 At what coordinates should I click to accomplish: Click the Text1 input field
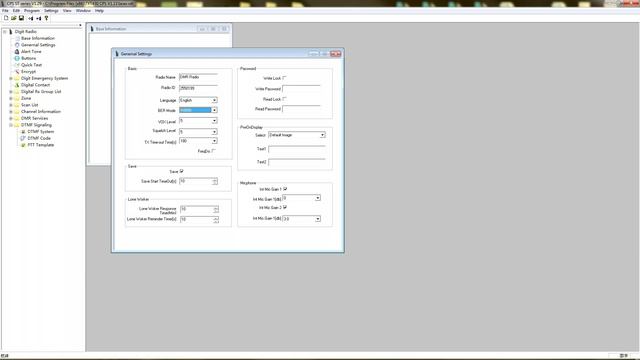point(297,149)
